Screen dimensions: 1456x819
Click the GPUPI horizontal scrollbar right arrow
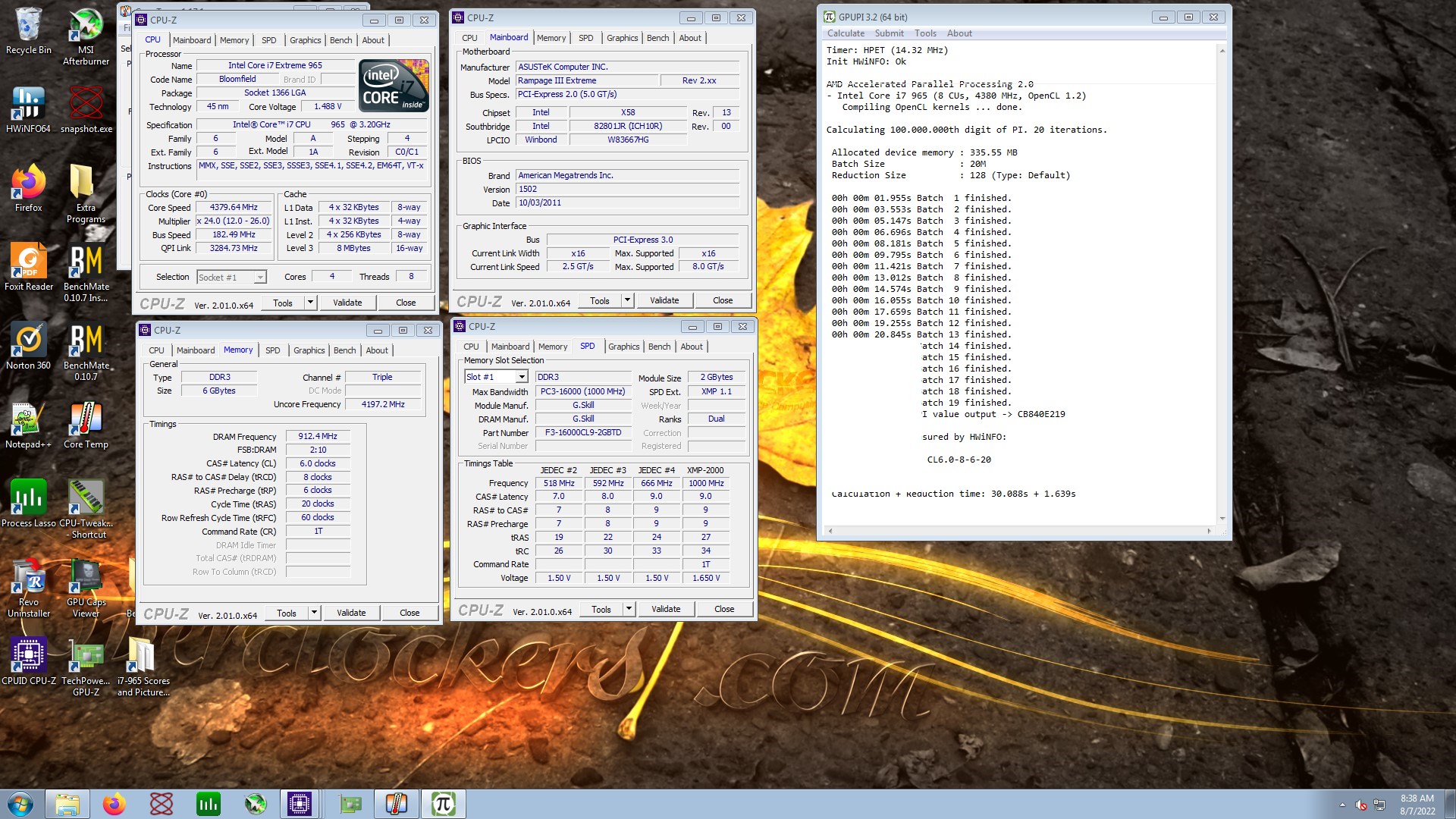click(1209, 531)
